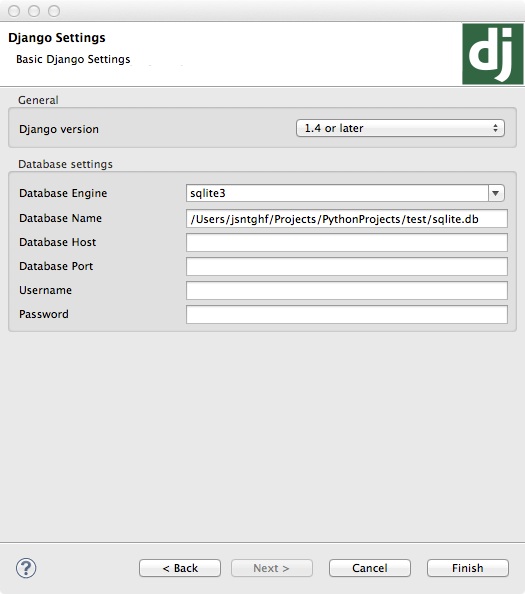This screenshot has width=525, height=594.
Task: Focus the Username text field
Action: 347,290
